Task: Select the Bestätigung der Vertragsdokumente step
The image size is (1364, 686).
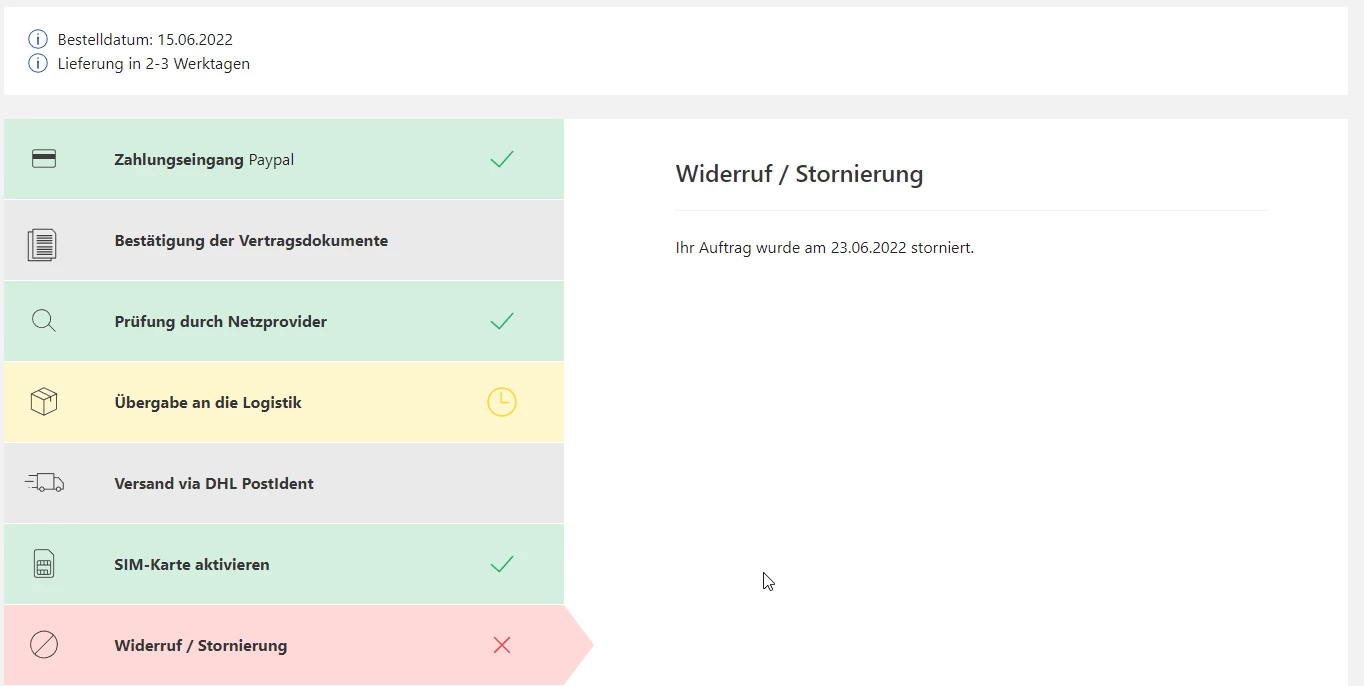Action: tap(251, 241)
